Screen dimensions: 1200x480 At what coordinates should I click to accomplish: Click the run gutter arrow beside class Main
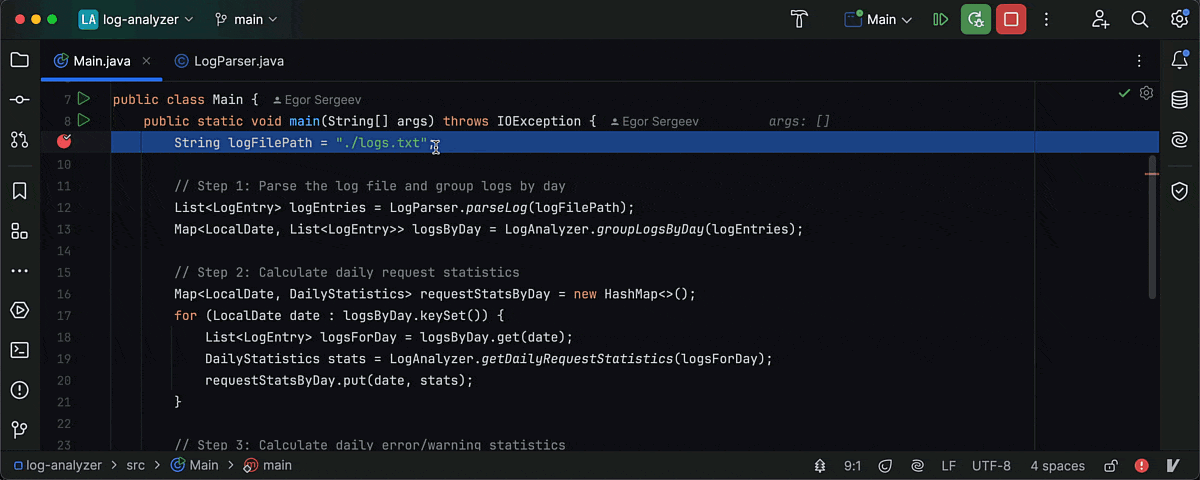tap(84, 99)
